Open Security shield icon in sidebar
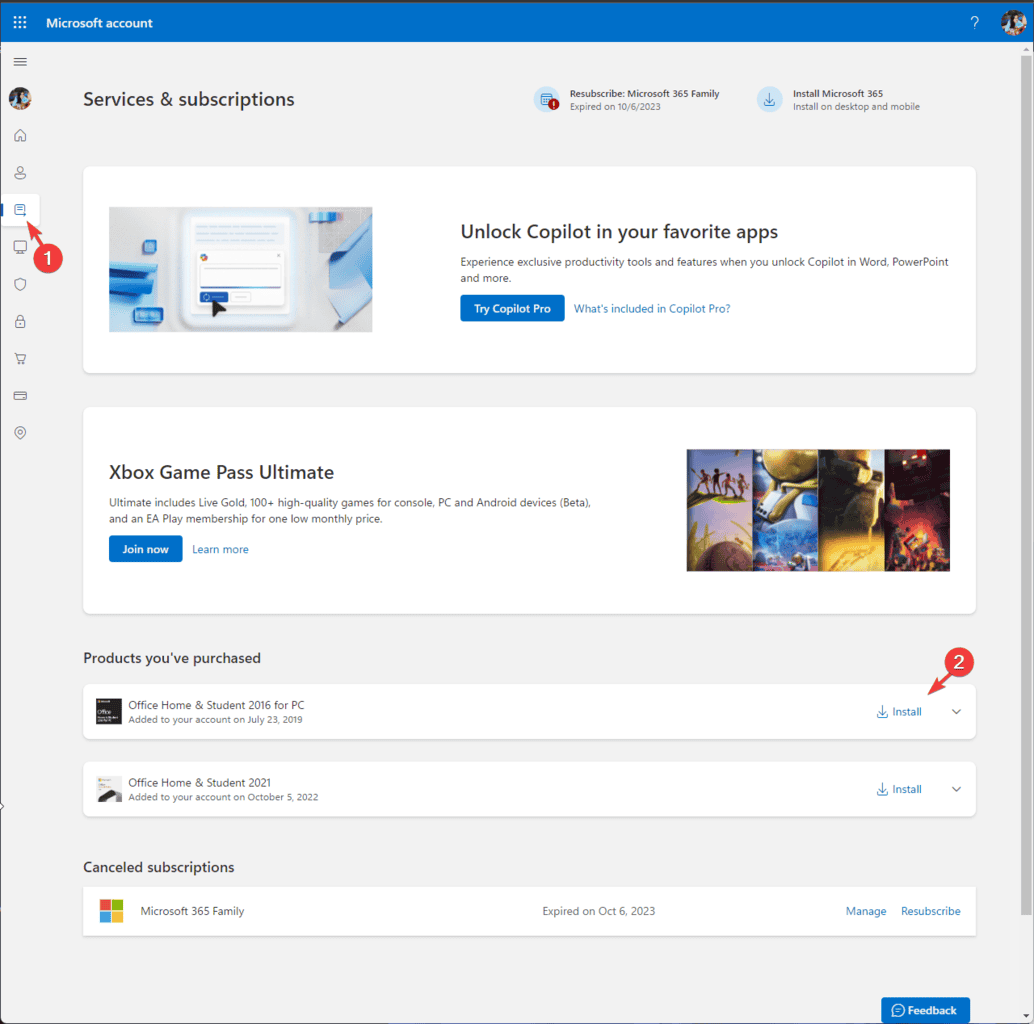This screenshot has height=1024, width=1034. click(20, 284)
